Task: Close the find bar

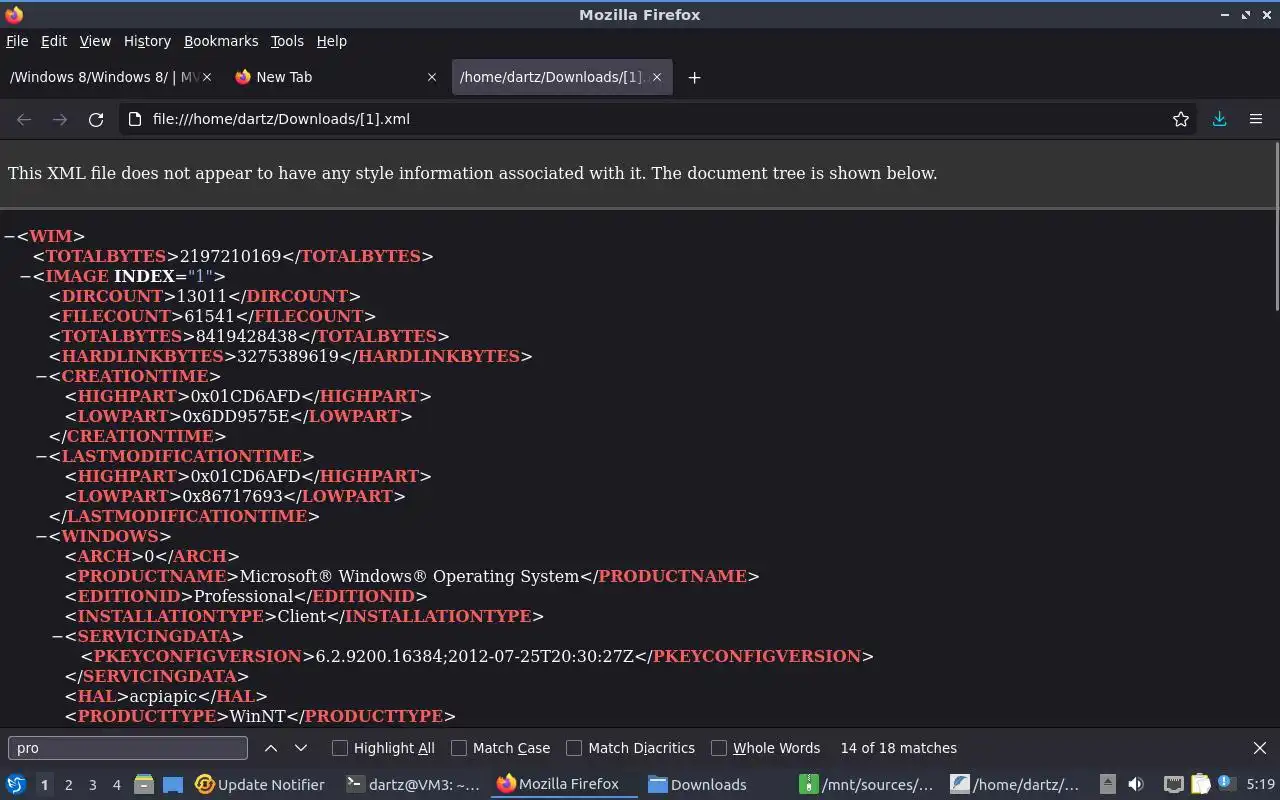Action: click(1260, 748)
